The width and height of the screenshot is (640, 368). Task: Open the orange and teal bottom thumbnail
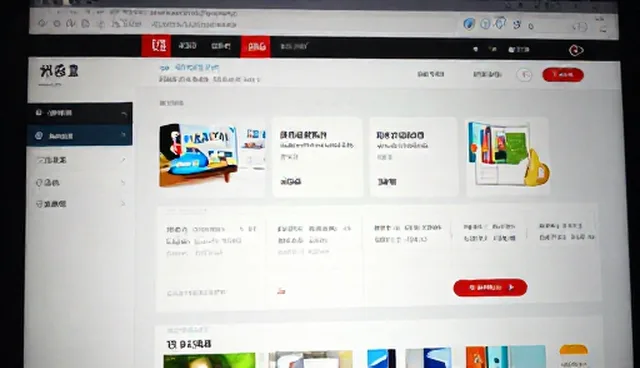point(506,357)
